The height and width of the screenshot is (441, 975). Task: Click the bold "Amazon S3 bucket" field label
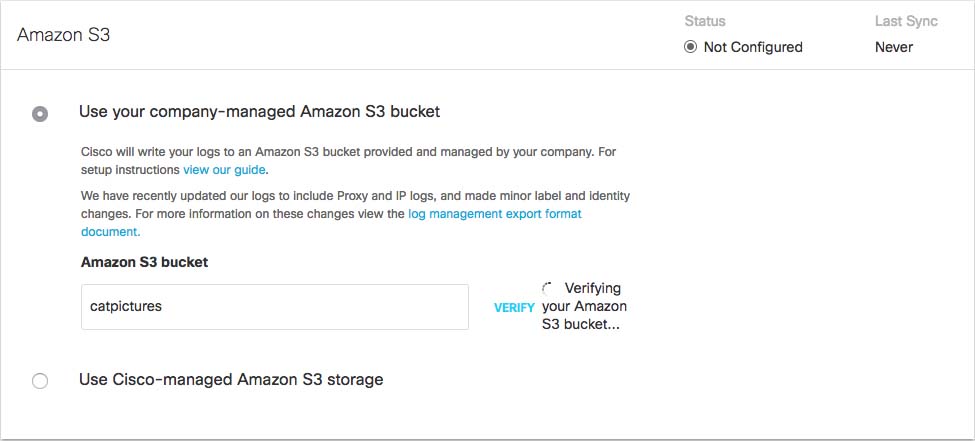pyautogui.click(x=144, y=262)
